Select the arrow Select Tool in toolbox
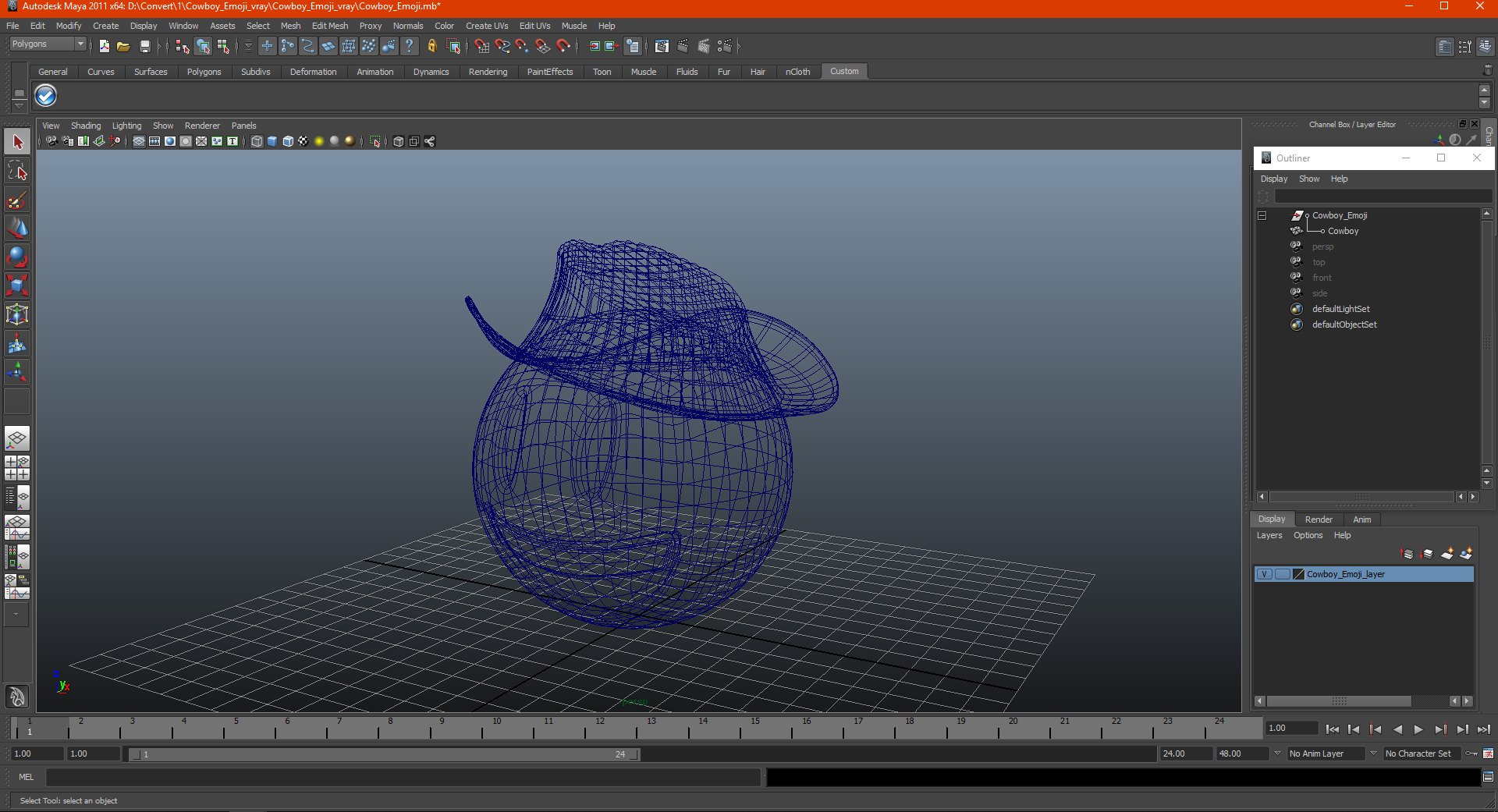The width and height of the screenshot is (1498, 812). tap(17, 142)
